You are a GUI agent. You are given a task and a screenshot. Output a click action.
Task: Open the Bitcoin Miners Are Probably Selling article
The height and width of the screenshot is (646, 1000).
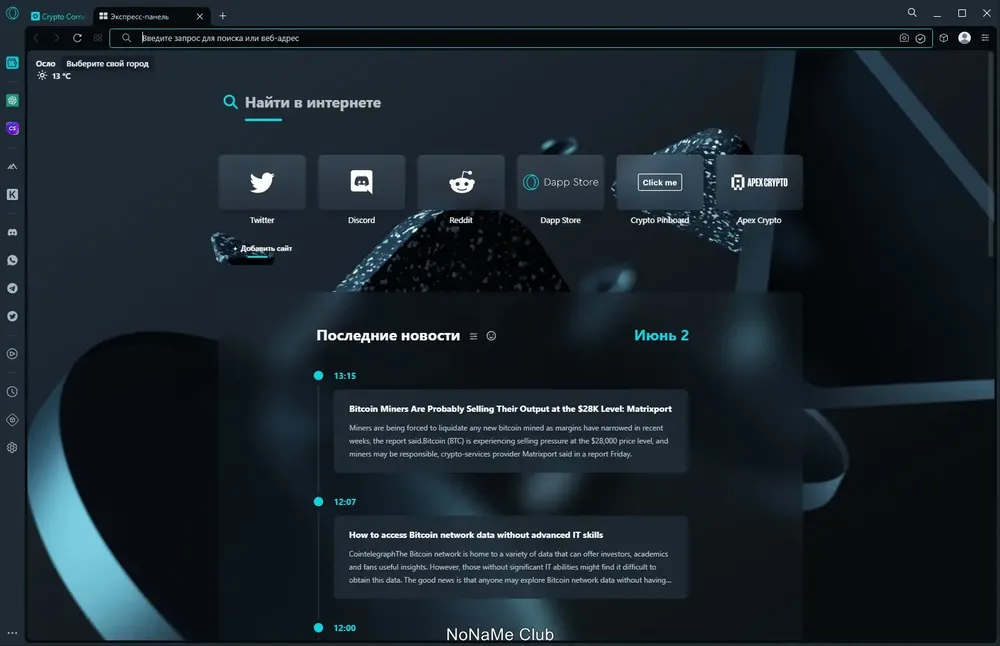[x=511, y=431]
